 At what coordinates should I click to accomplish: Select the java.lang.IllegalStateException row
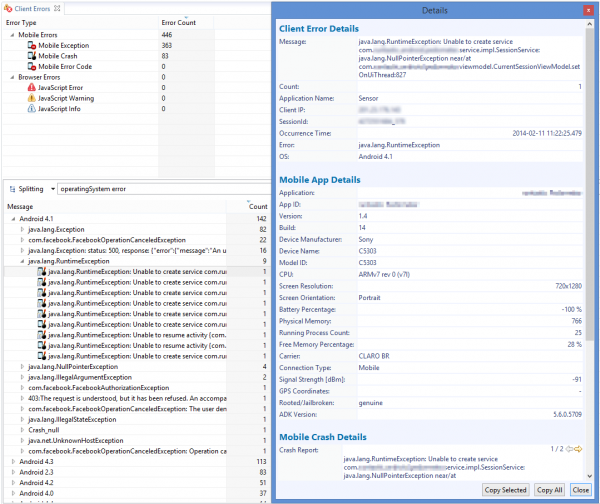[137, 420]
